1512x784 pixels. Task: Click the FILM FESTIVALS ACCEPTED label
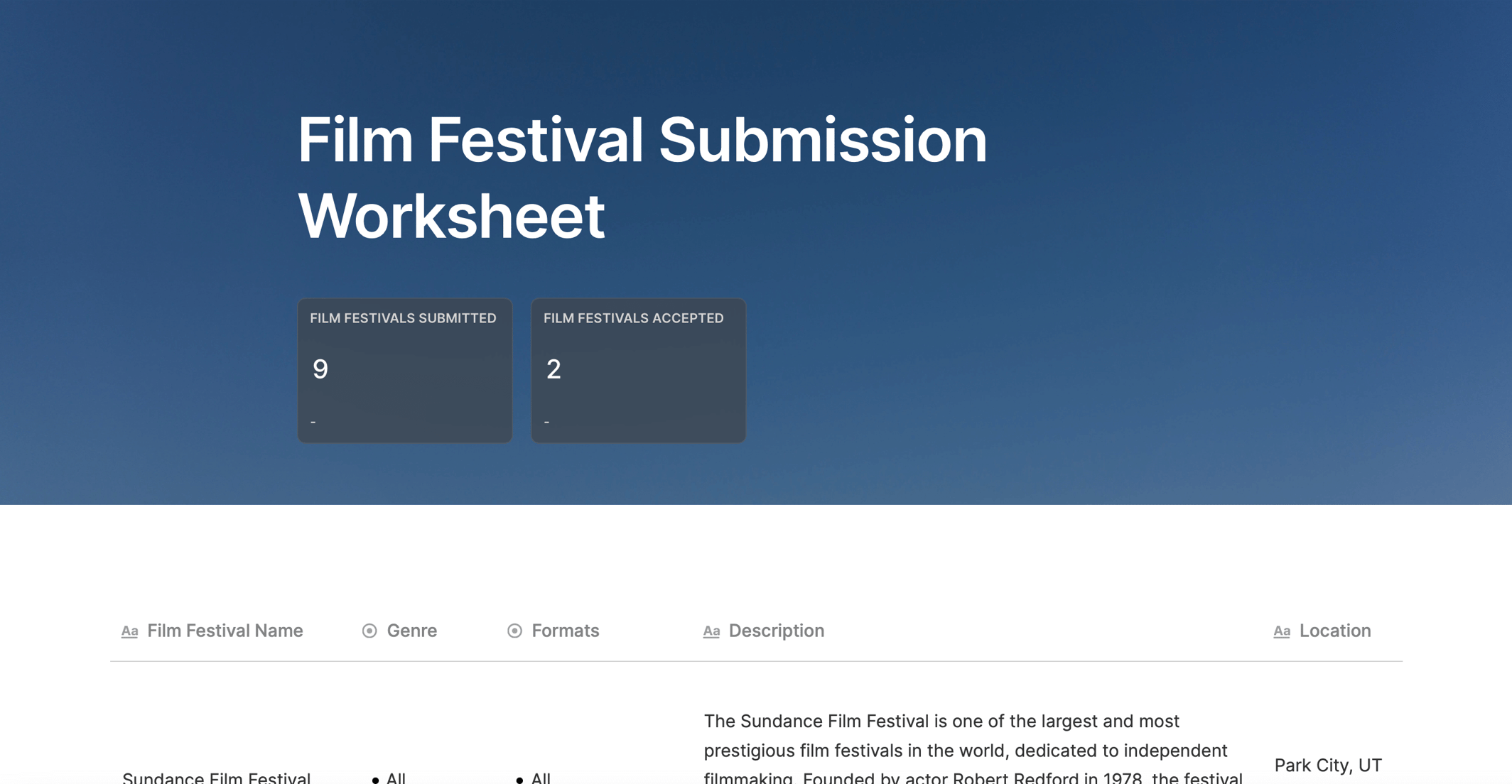click(634, 318)
